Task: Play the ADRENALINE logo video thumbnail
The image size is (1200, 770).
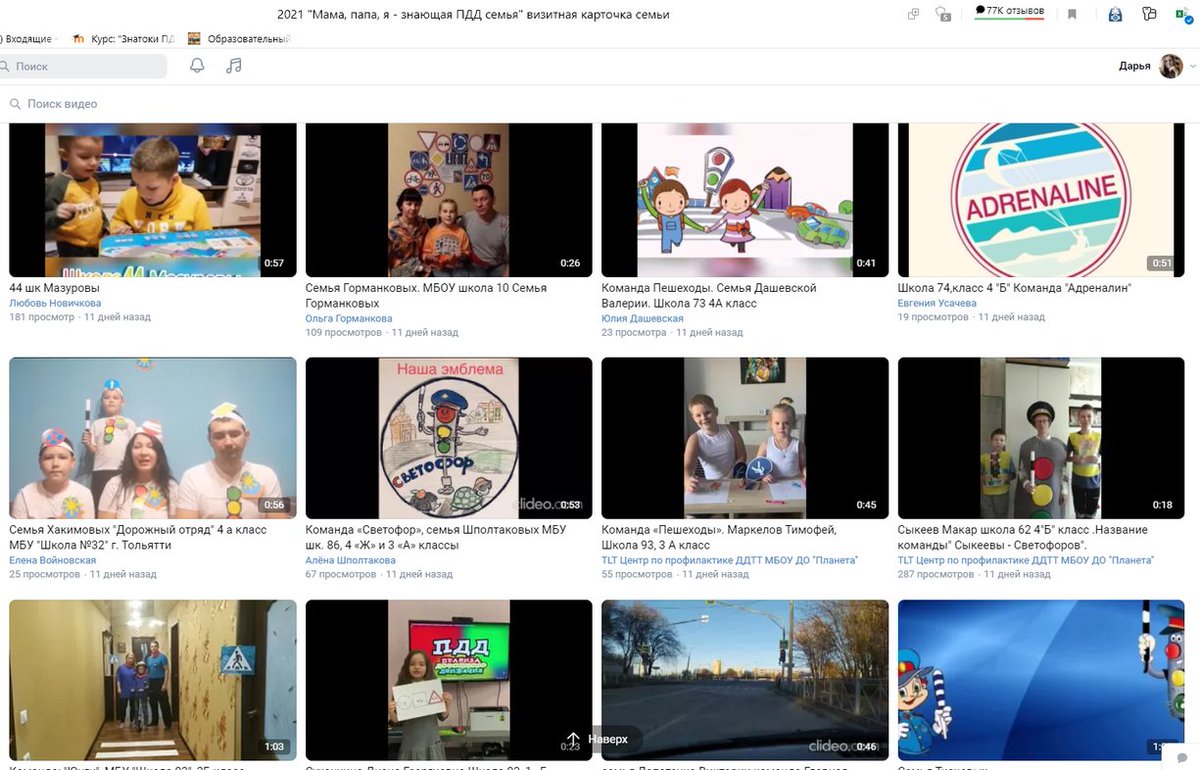Action: pos(1041,199)
